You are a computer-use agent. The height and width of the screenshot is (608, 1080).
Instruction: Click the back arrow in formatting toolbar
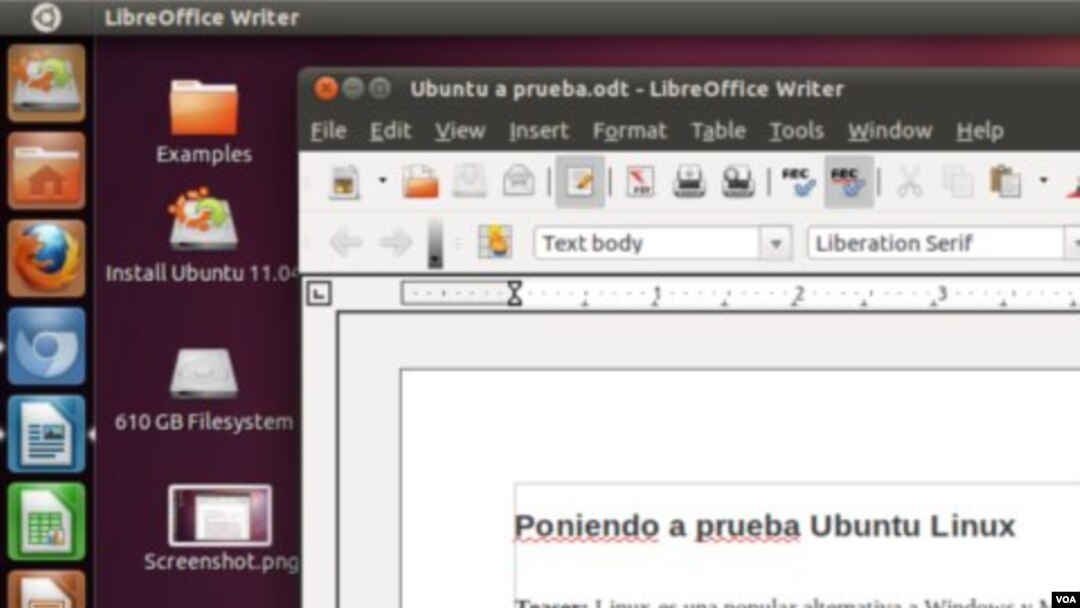(345, 242)
